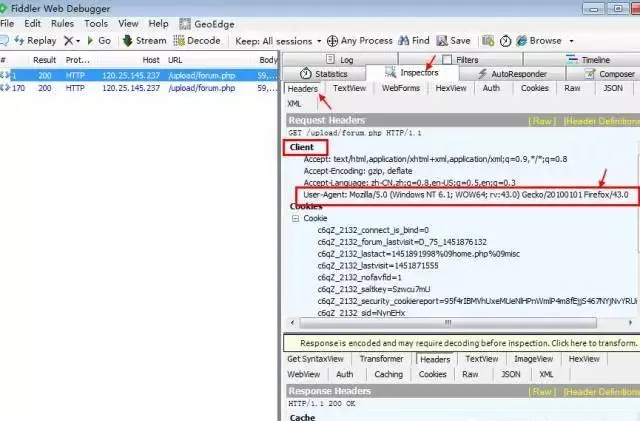Click the right arrow of request headers scrollbar

(631, 323)
